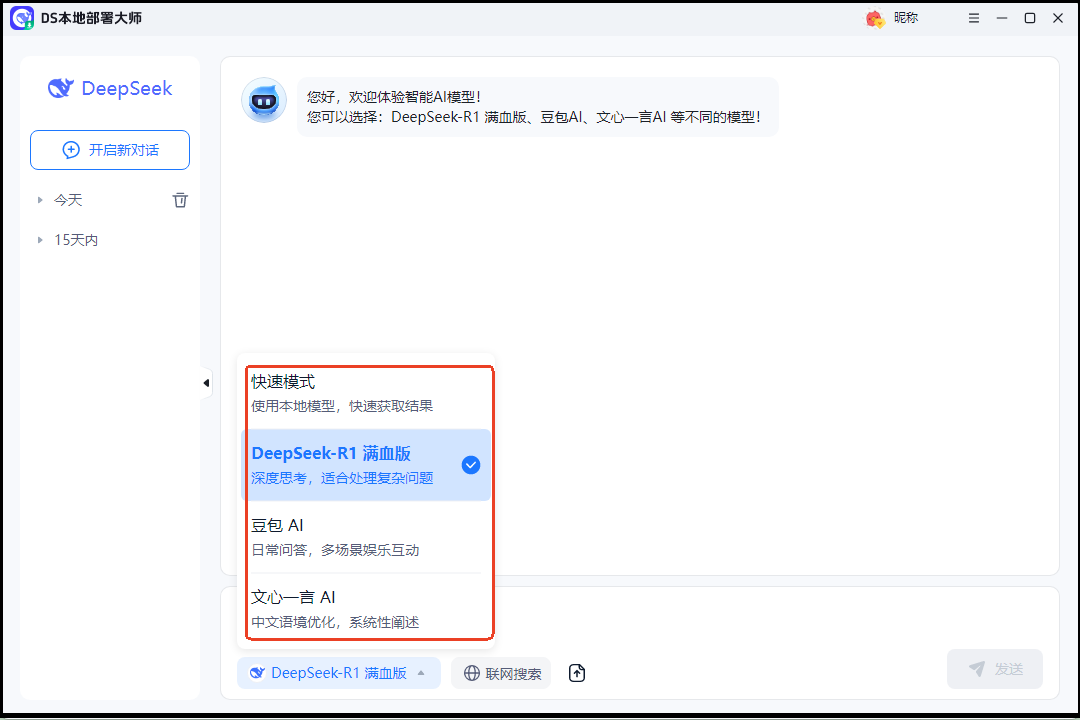Screen dimensions: 1080x720
Task: Click the file upload icon in the input bar
Action: [x=577, y=673]
